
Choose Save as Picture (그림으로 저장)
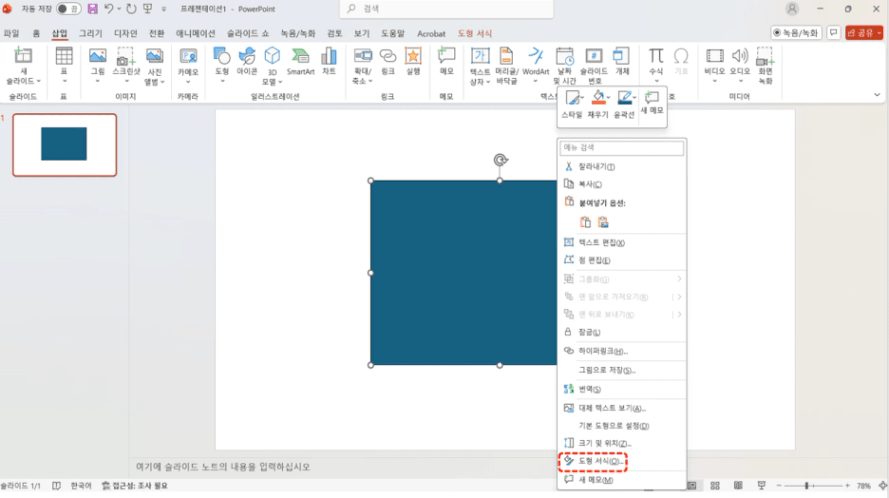pyautogui.click(x=622, y=370)
